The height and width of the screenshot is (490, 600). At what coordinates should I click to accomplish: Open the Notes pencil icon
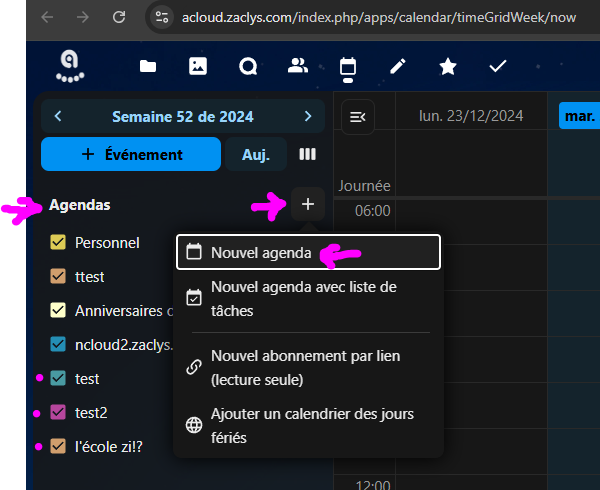pyautogui.click(x=398, y=66)
